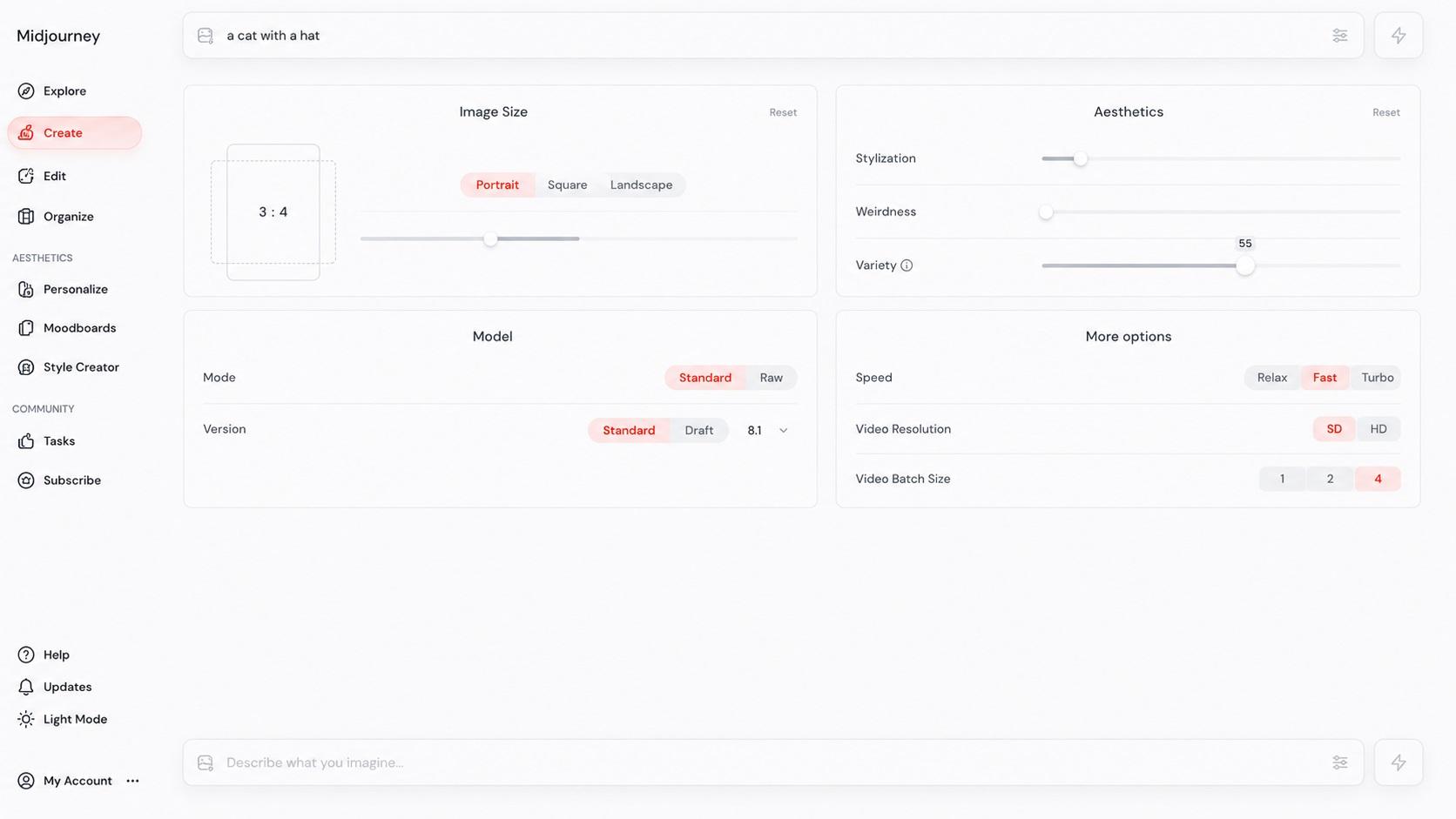1456x819 pixels.
Task: Click the Variety slider handle
Action: pos(1245,265)
